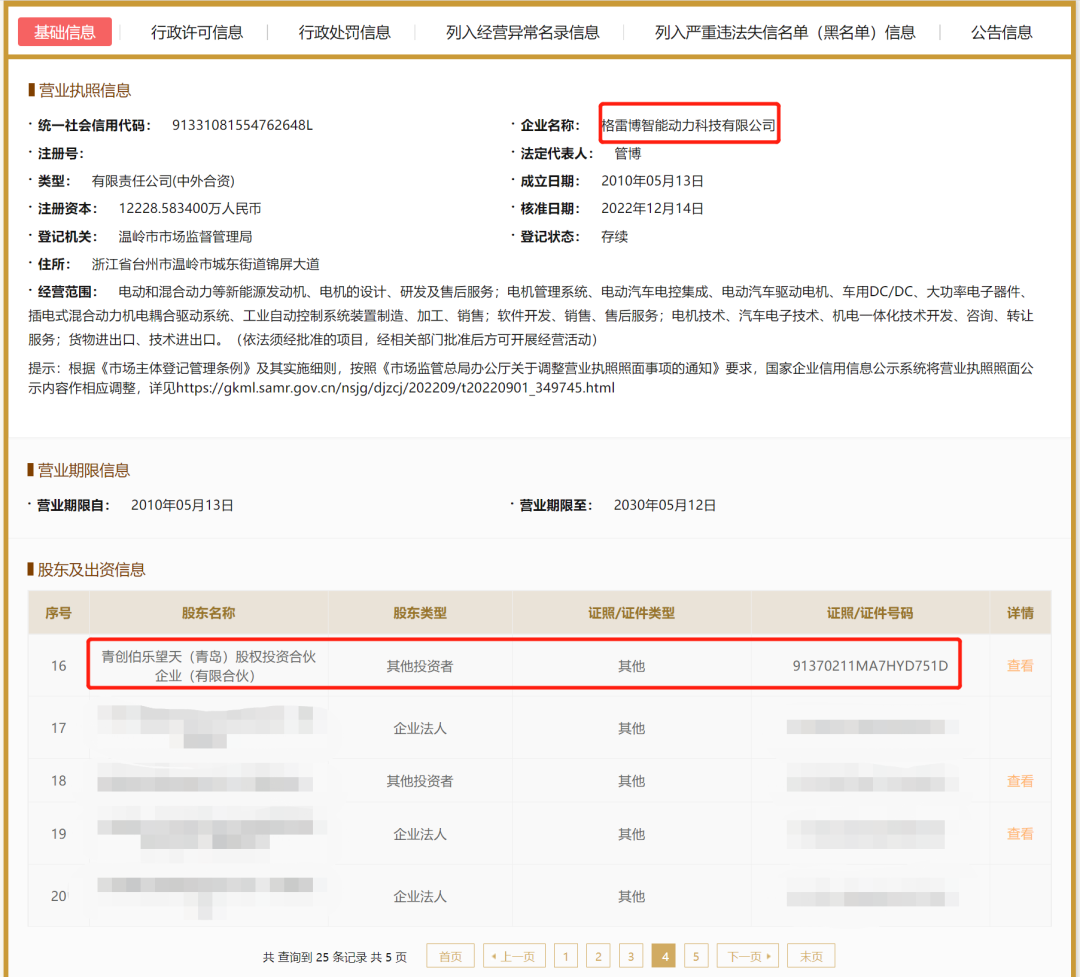Click the record count 共查询到 25 条记录
Viewport: 1080px width, 977px height.
[x=315, y=956]
